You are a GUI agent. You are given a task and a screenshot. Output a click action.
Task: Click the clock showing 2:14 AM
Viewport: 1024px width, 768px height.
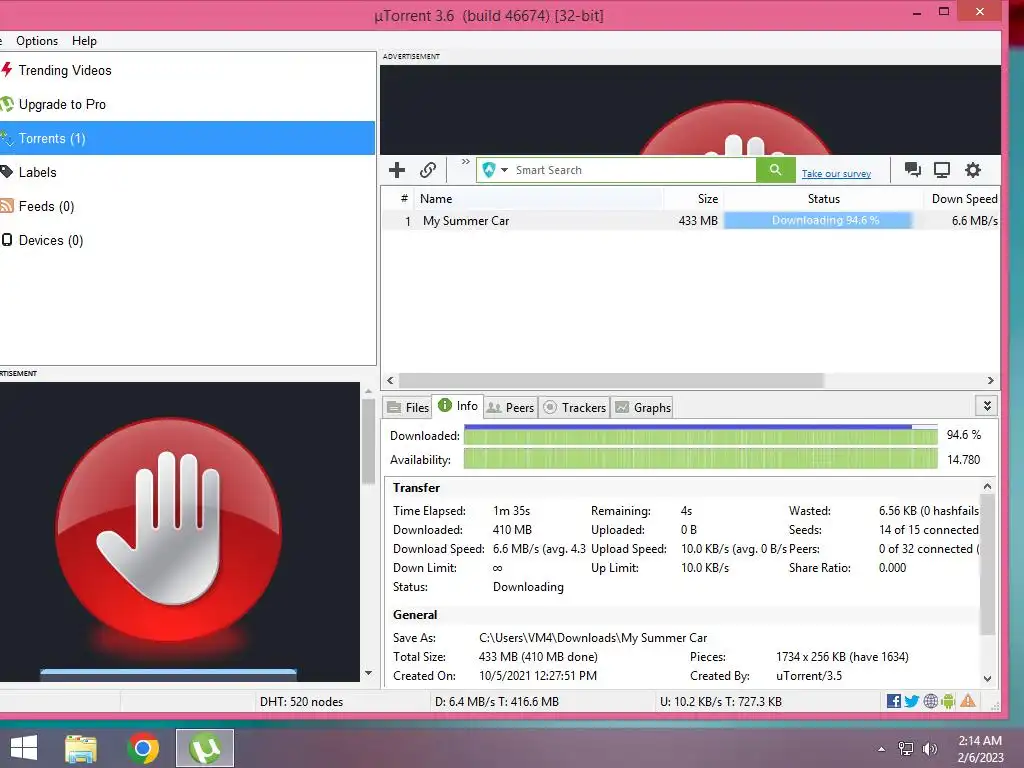980,741
